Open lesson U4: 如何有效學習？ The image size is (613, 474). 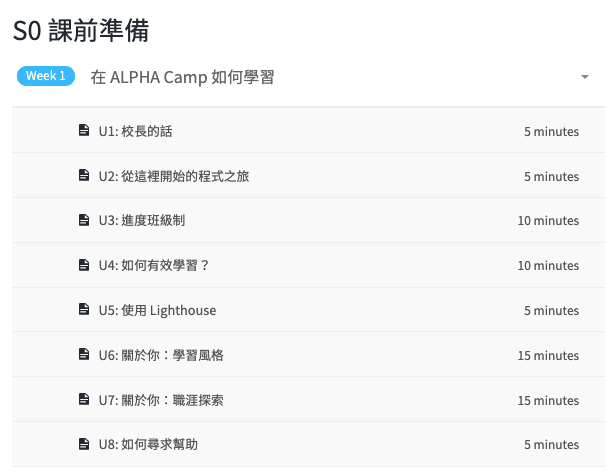coord(154,265)
